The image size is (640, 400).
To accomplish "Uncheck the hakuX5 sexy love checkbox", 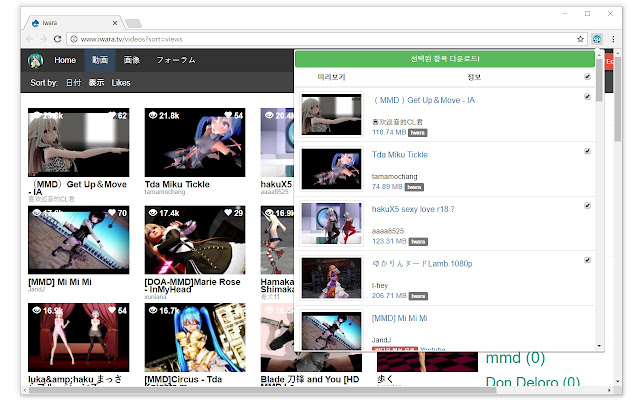I will [587, 206].
